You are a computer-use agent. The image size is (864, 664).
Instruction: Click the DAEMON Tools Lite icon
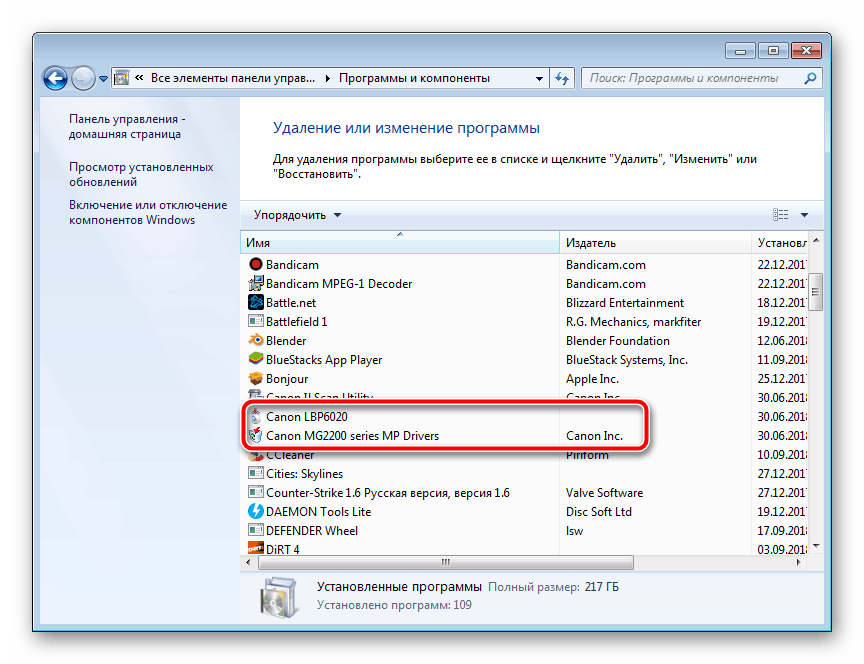(256, 511)
